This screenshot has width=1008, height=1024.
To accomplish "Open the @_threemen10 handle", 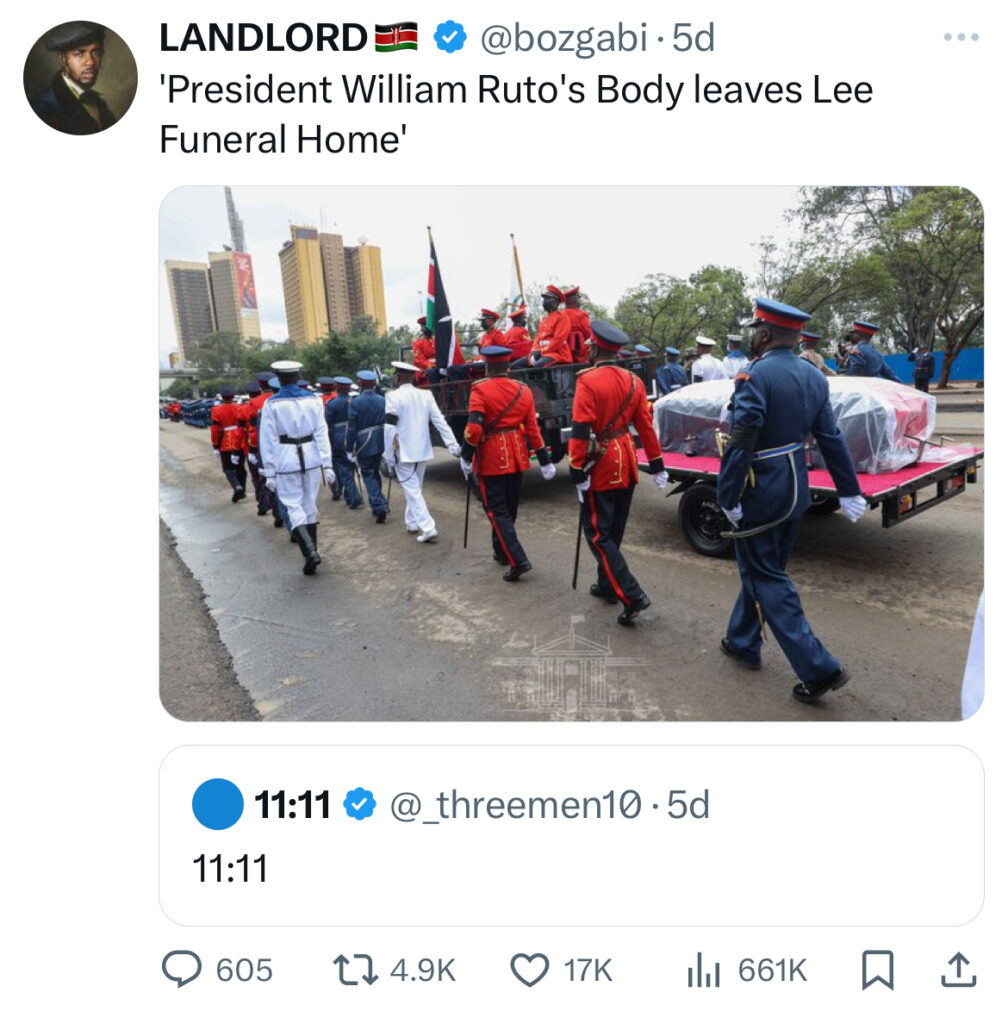I will (516, 805).
